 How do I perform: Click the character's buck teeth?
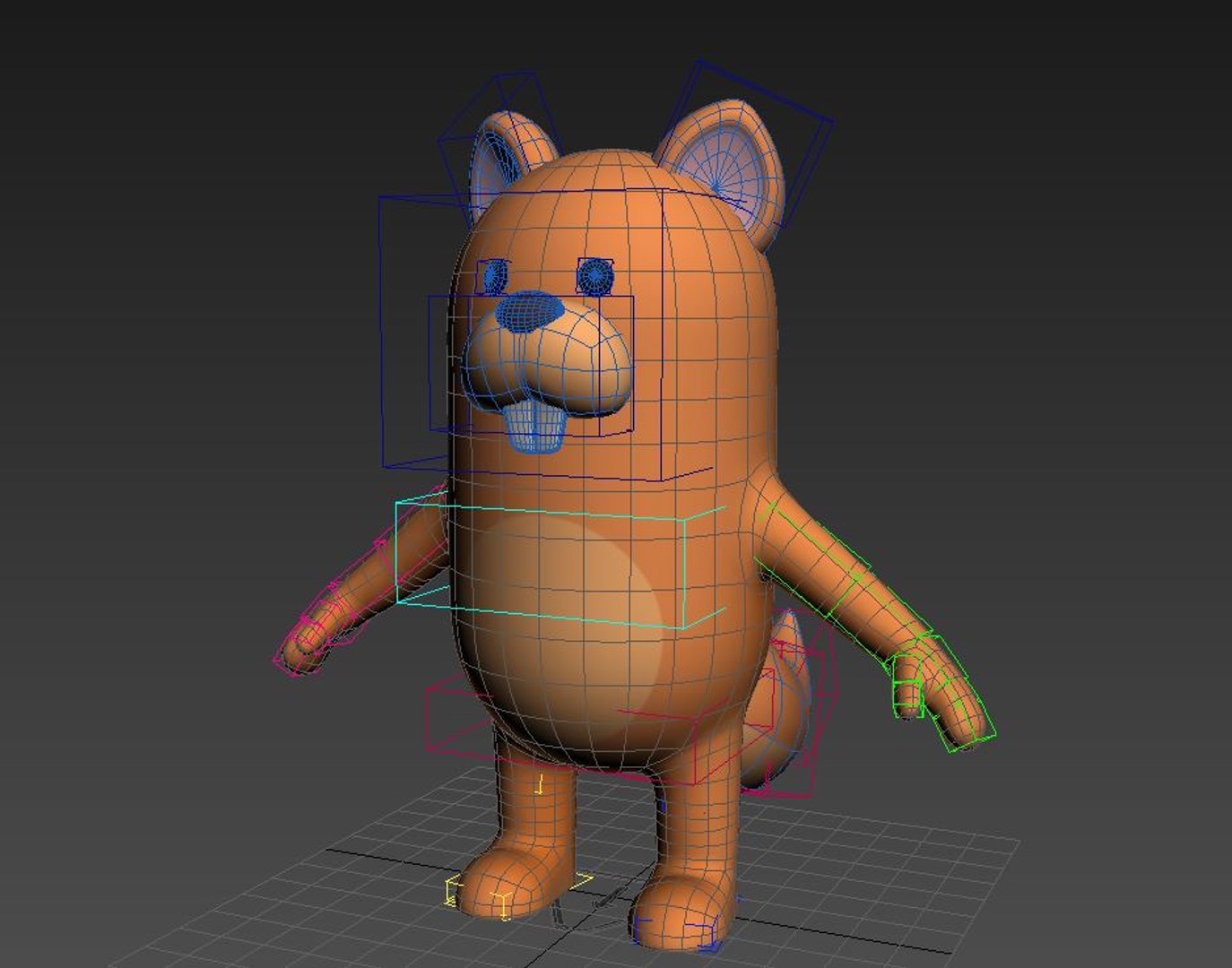534,427
